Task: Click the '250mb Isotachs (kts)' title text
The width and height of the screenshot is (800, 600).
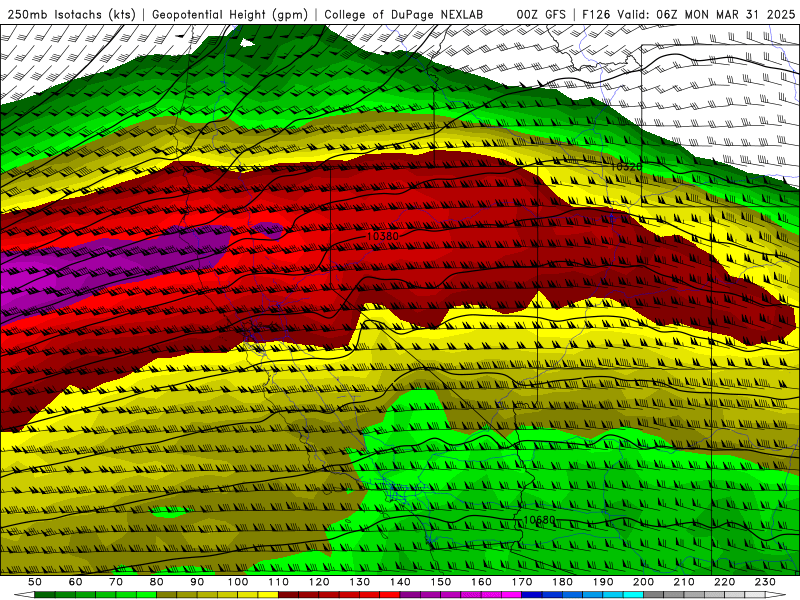Action: [71, 14]
